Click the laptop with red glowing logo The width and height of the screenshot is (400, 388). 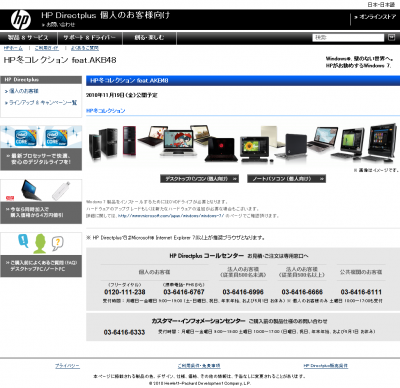coord(221,149)
